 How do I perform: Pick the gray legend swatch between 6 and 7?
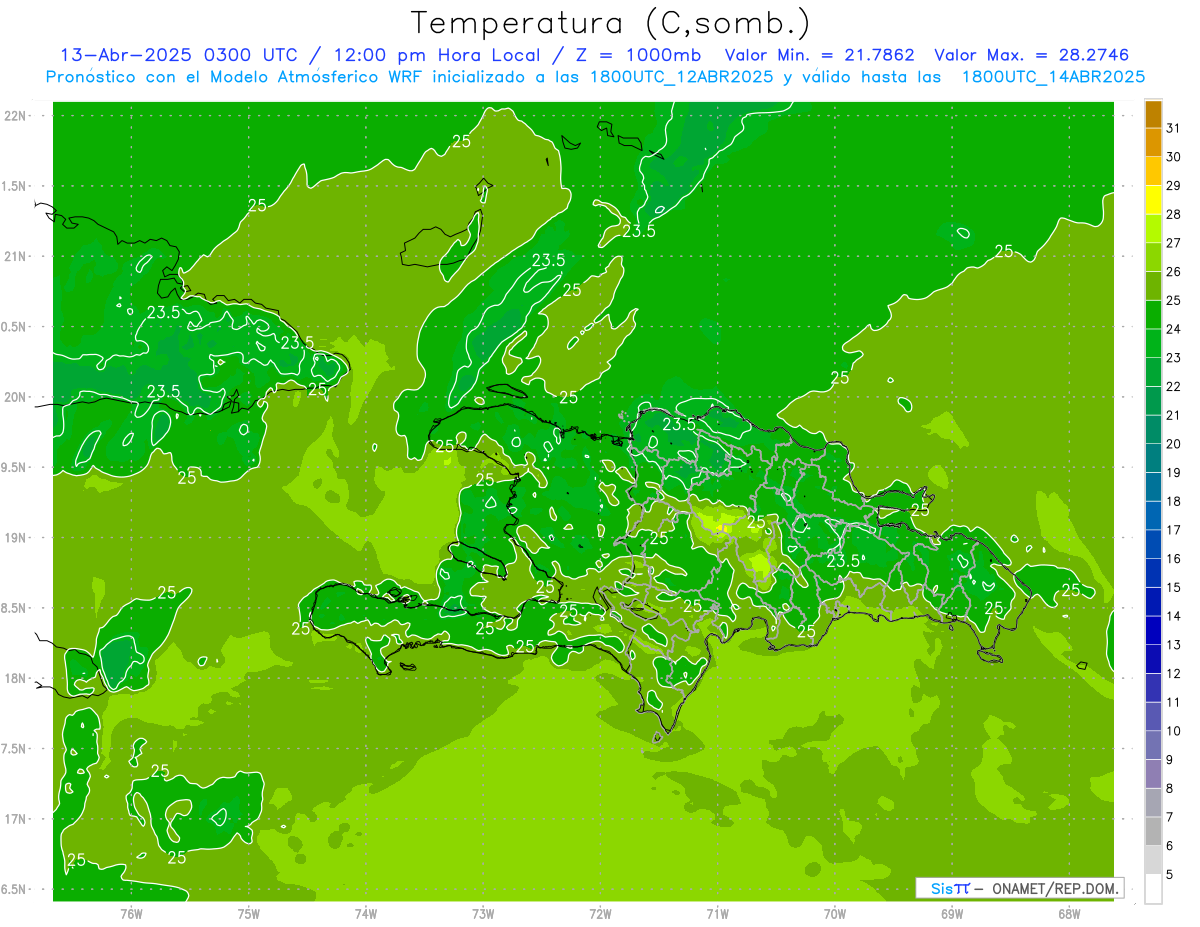[1153, 831]
